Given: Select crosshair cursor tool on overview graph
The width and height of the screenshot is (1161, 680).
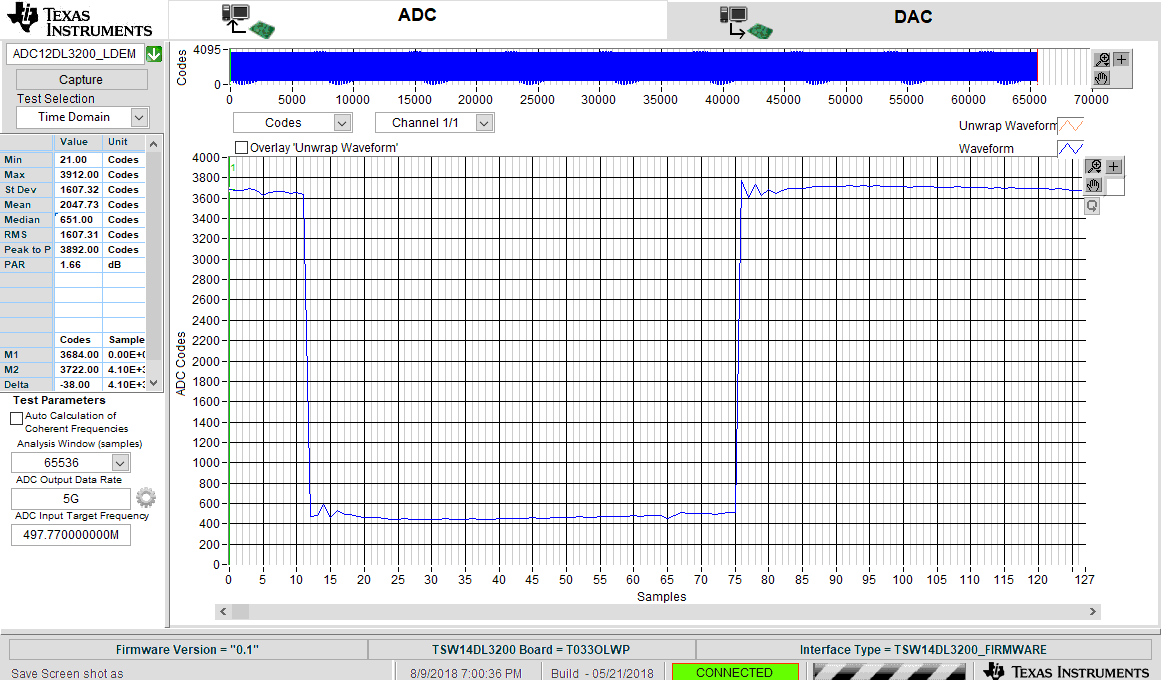Looking at the screenshot, I should 1121,59.
